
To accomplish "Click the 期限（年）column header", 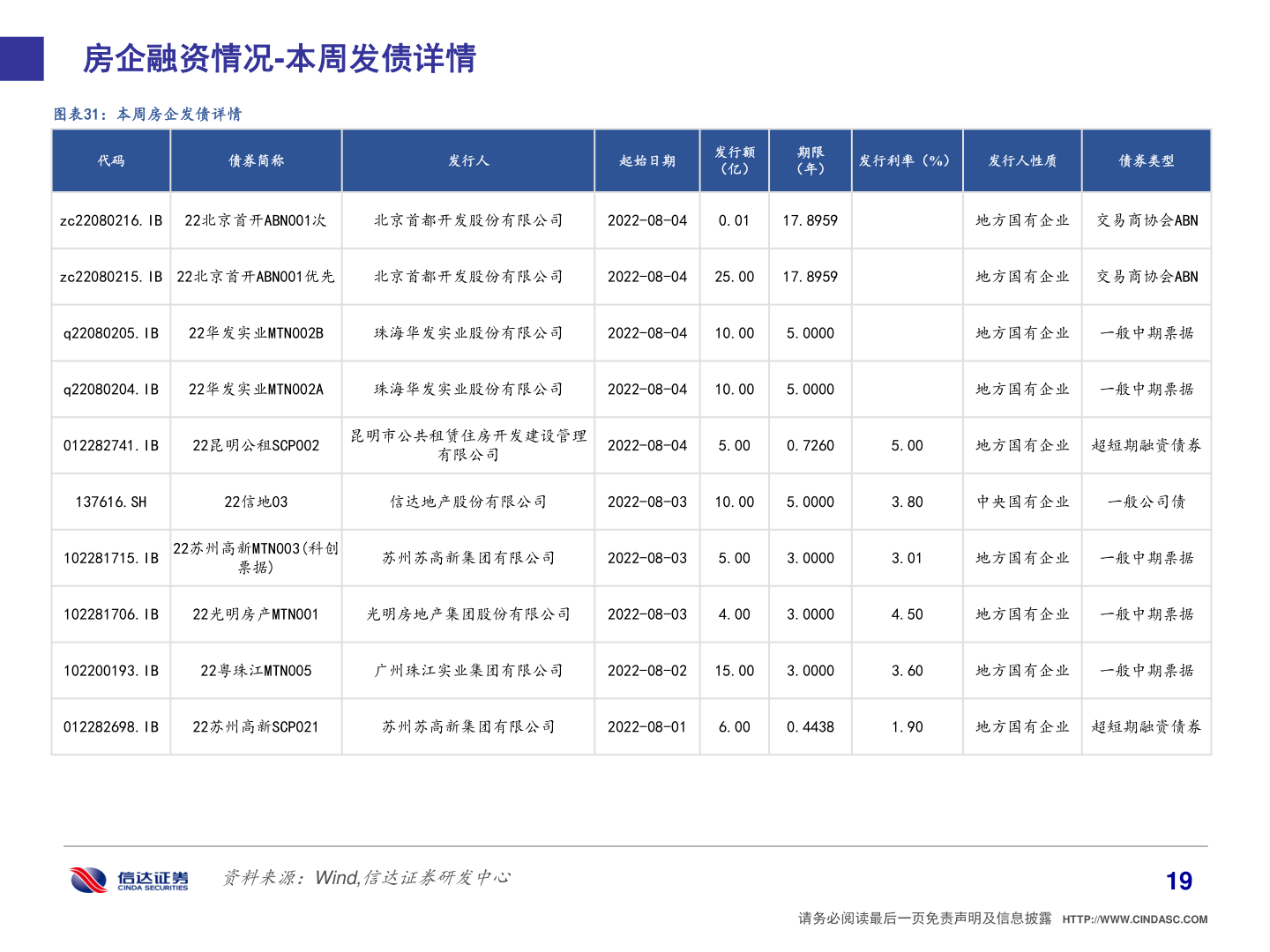I will pos(810,160).
